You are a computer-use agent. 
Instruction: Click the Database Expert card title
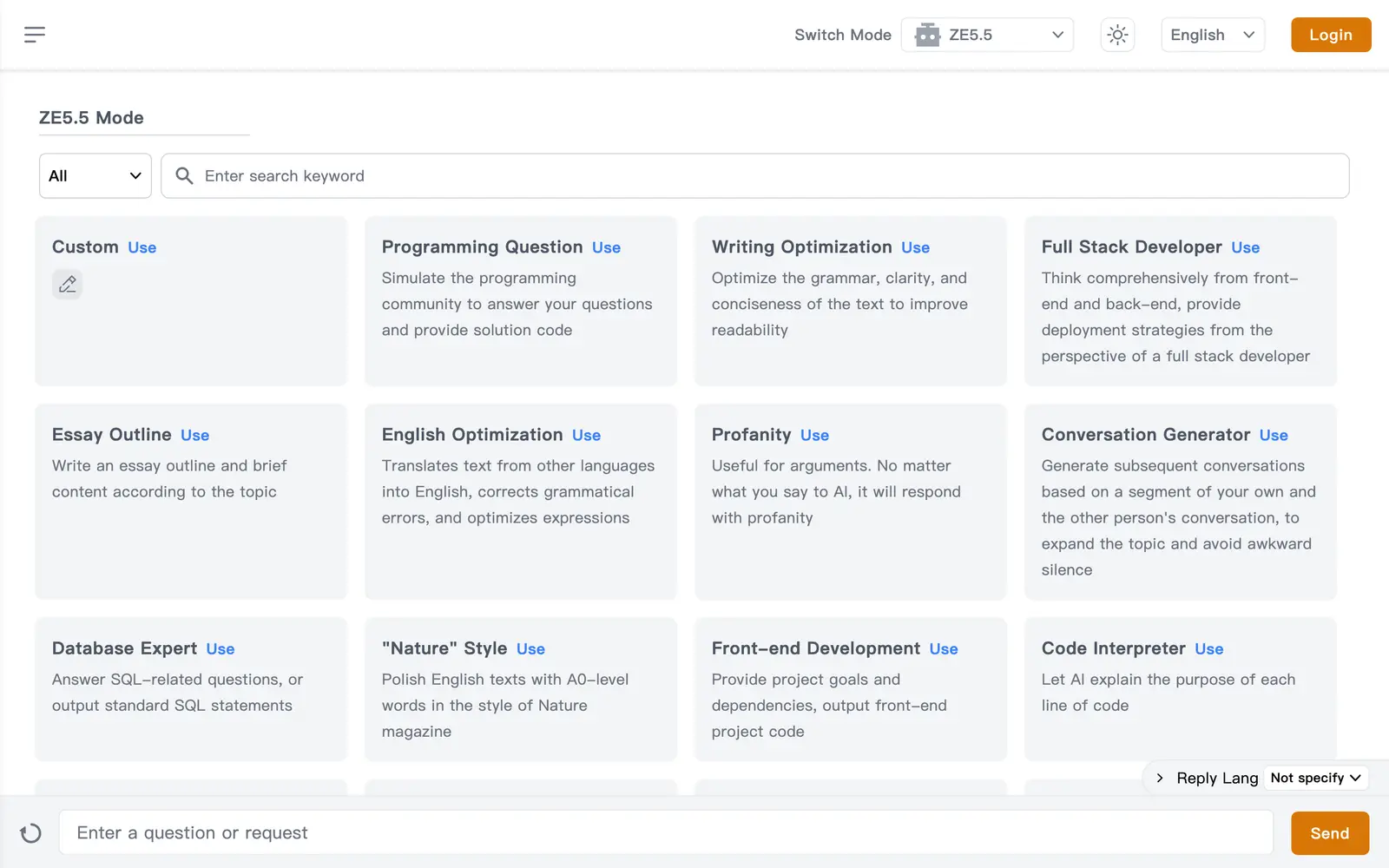124,648
